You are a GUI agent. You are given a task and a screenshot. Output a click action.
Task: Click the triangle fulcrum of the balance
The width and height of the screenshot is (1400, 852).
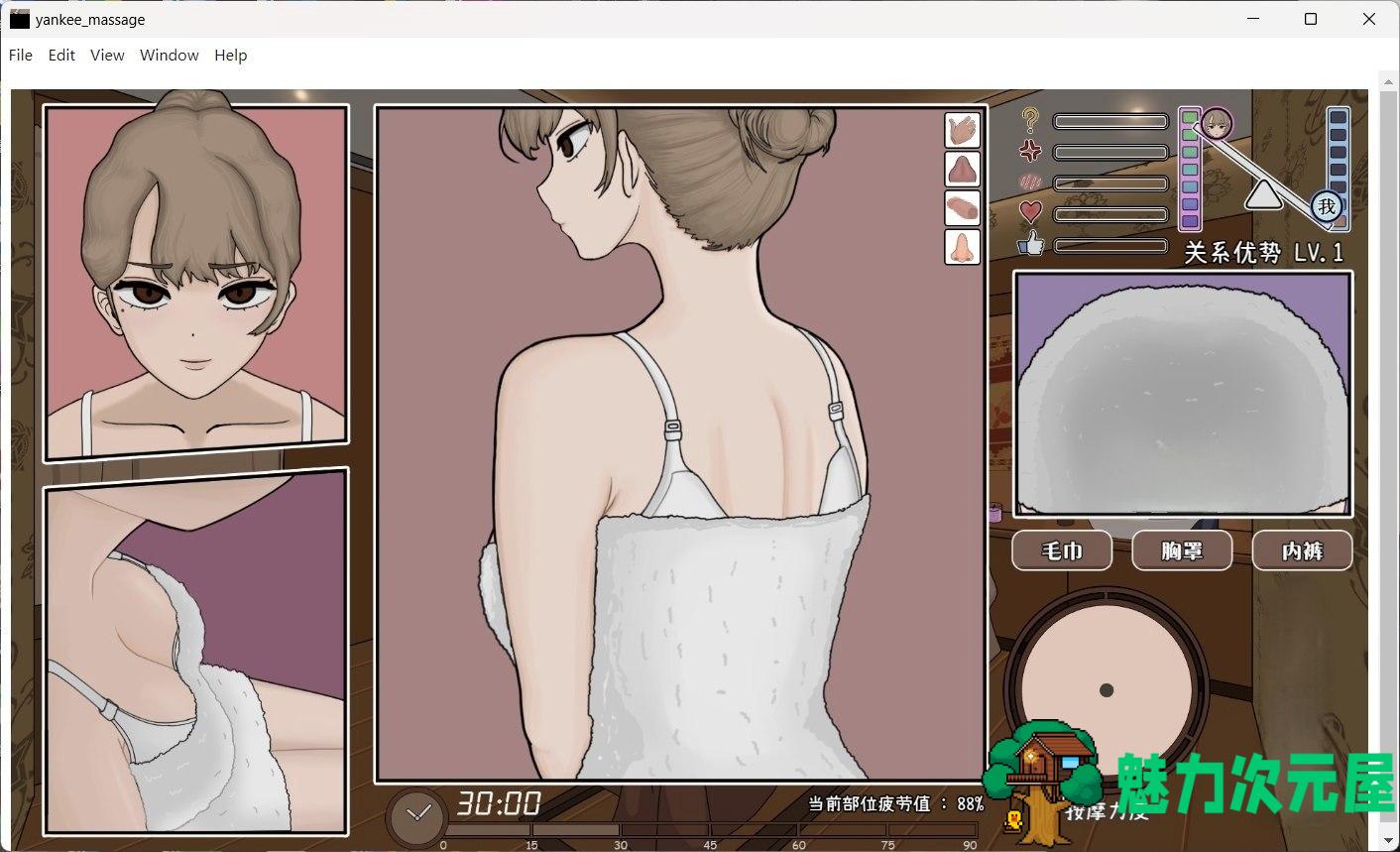(1263, 195)
